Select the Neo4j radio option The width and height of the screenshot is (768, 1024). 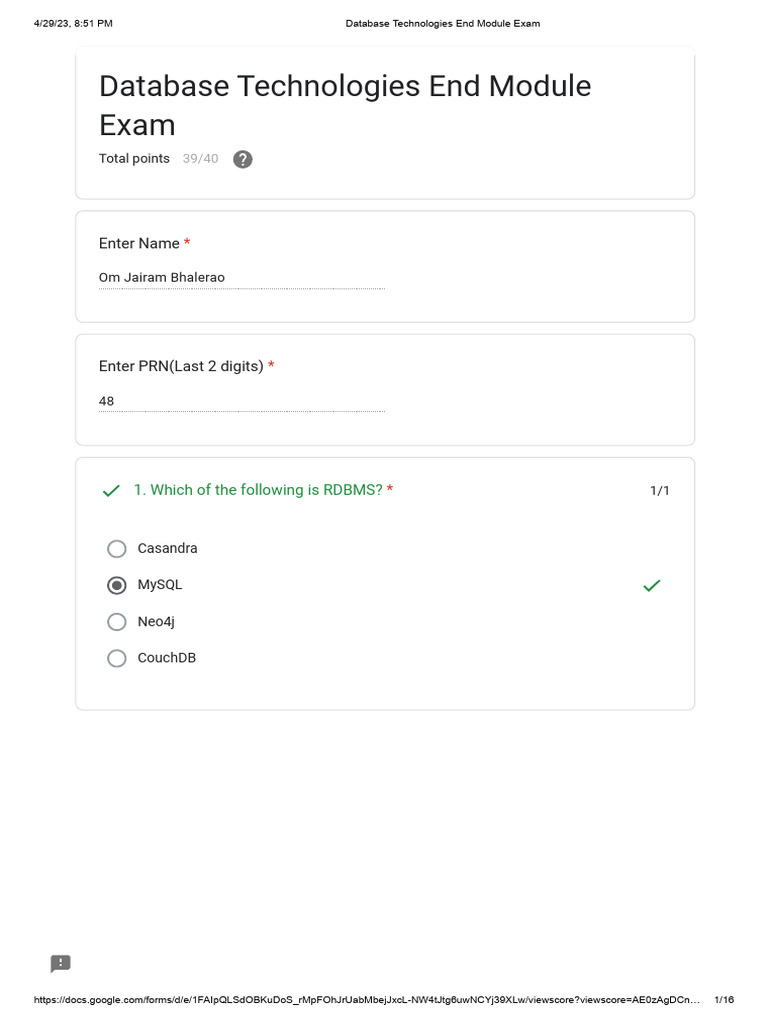coord(117,622)
